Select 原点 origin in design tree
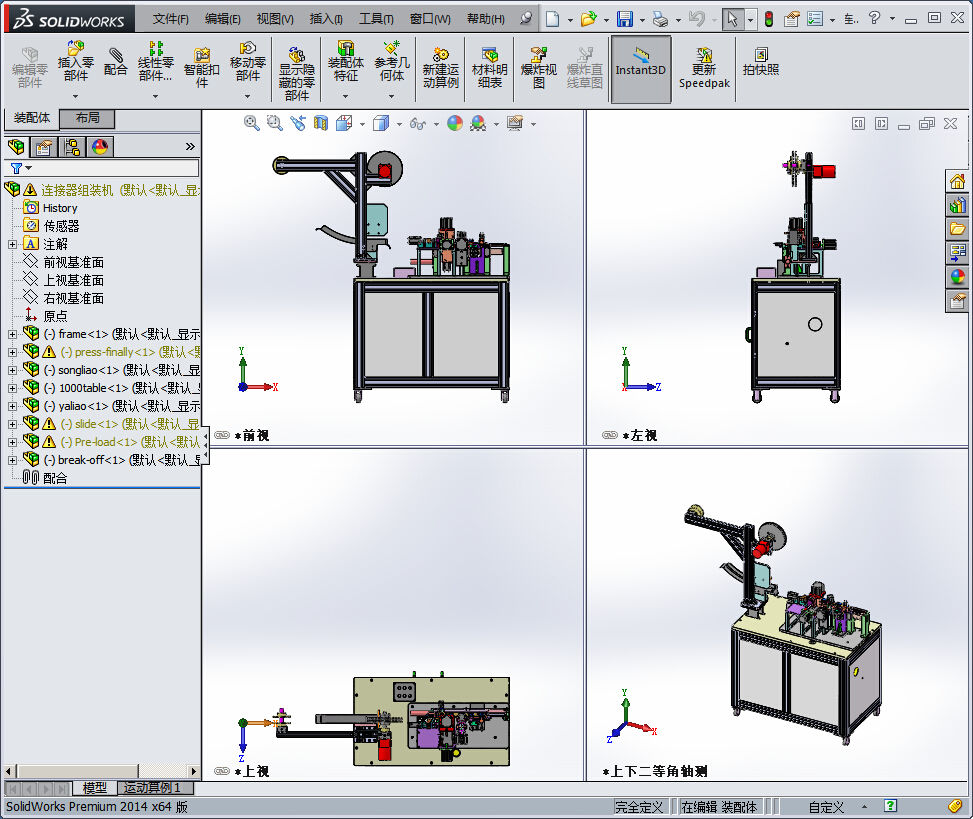The width and height of the screenshot is (973, 819). click(x=55, y=316)
